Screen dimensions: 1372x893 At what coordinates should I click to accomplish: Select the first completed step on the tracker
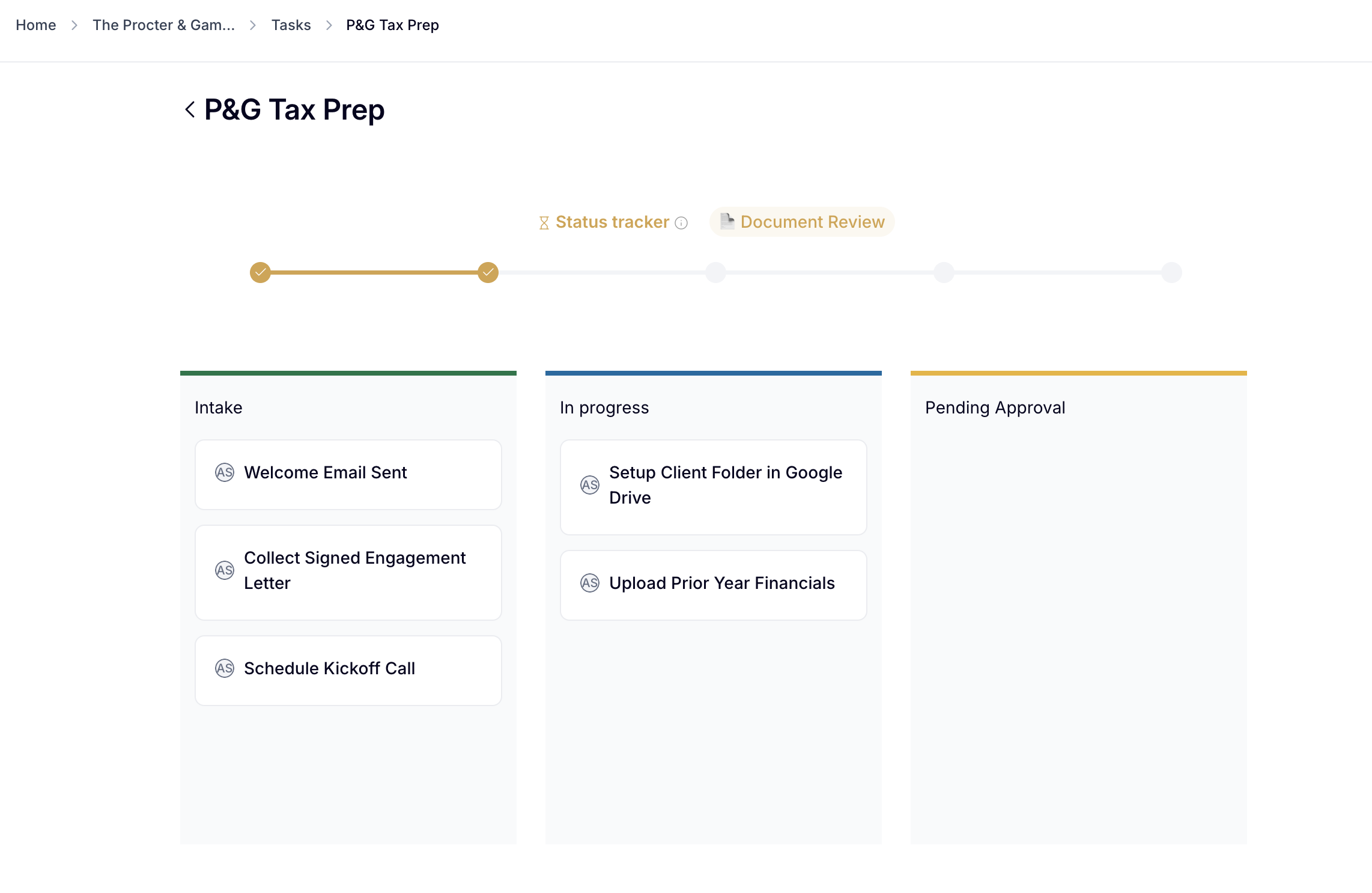(260, 272)
